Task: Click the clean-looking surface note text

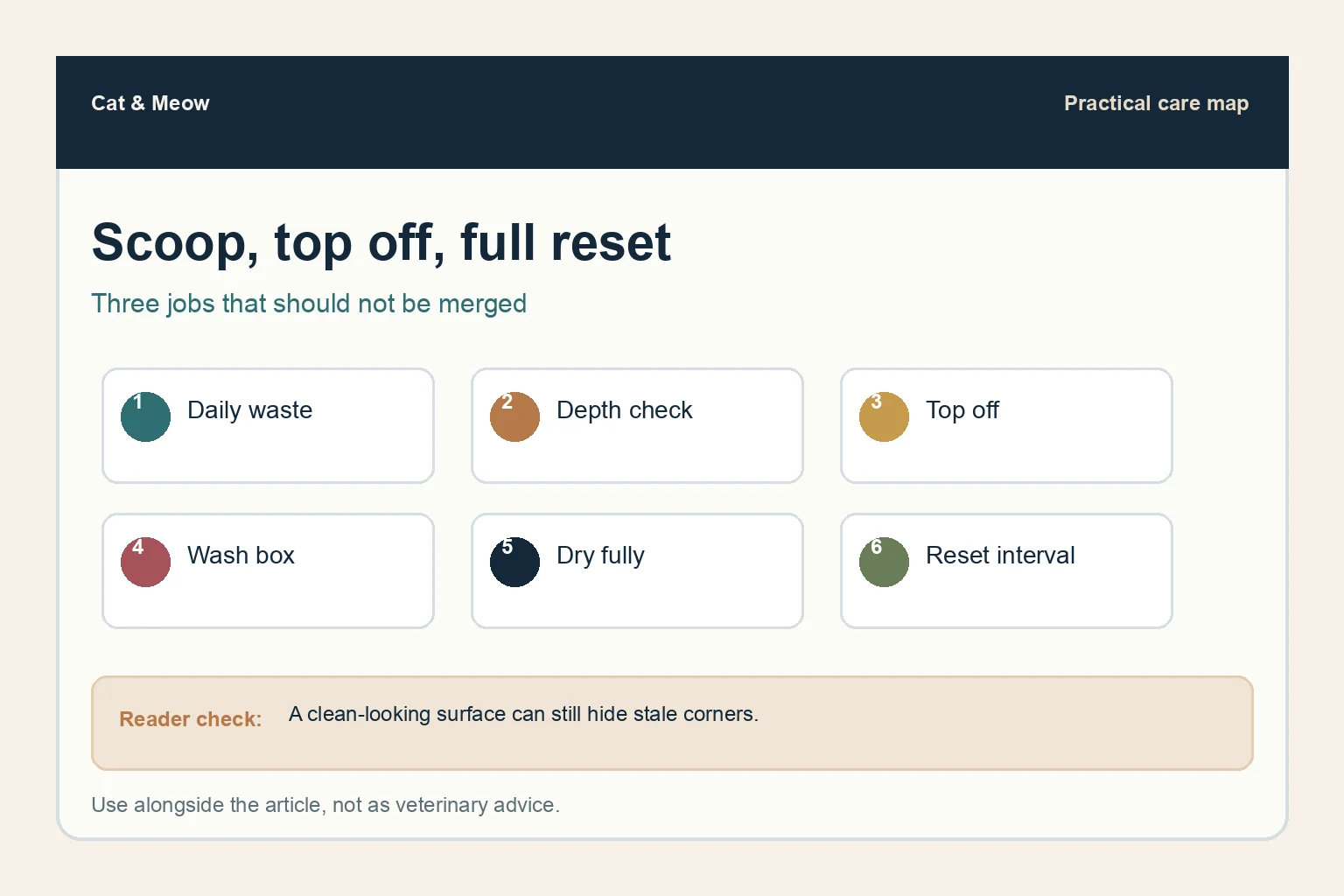Action: pos(523,714)
